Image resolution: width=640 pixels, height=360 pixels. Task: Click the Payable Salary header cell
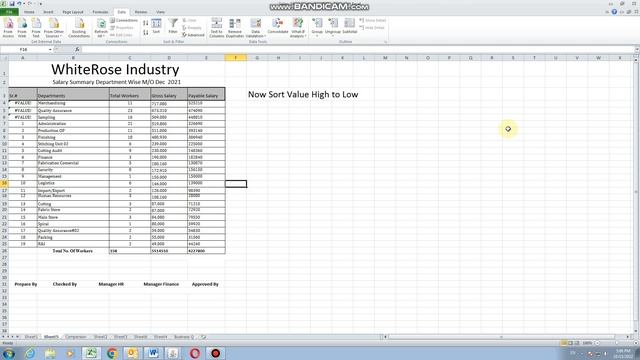pyautogui.click(x=206, y=94)
